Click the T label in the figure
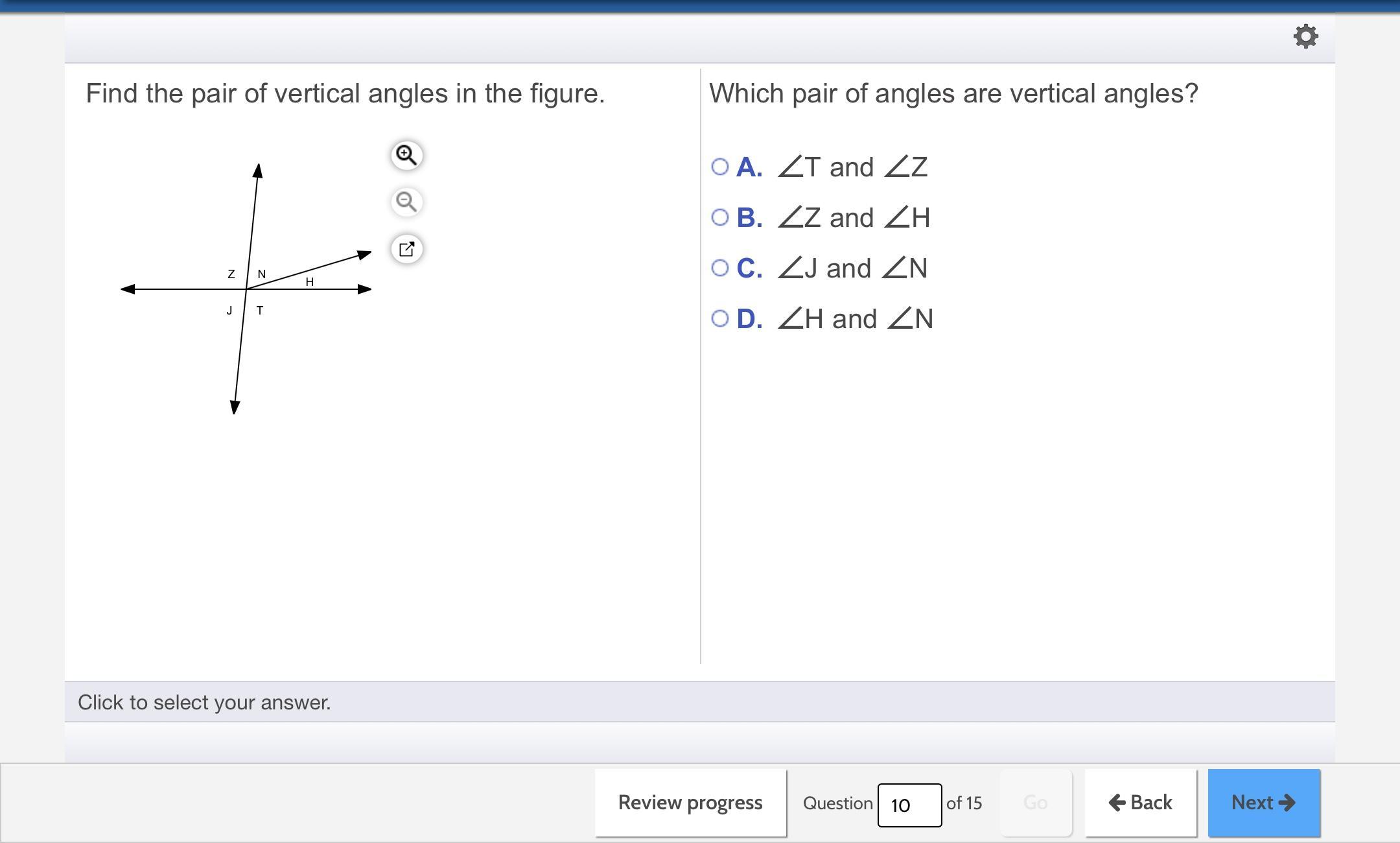1400x843 pixels. (x=260, y=311)
